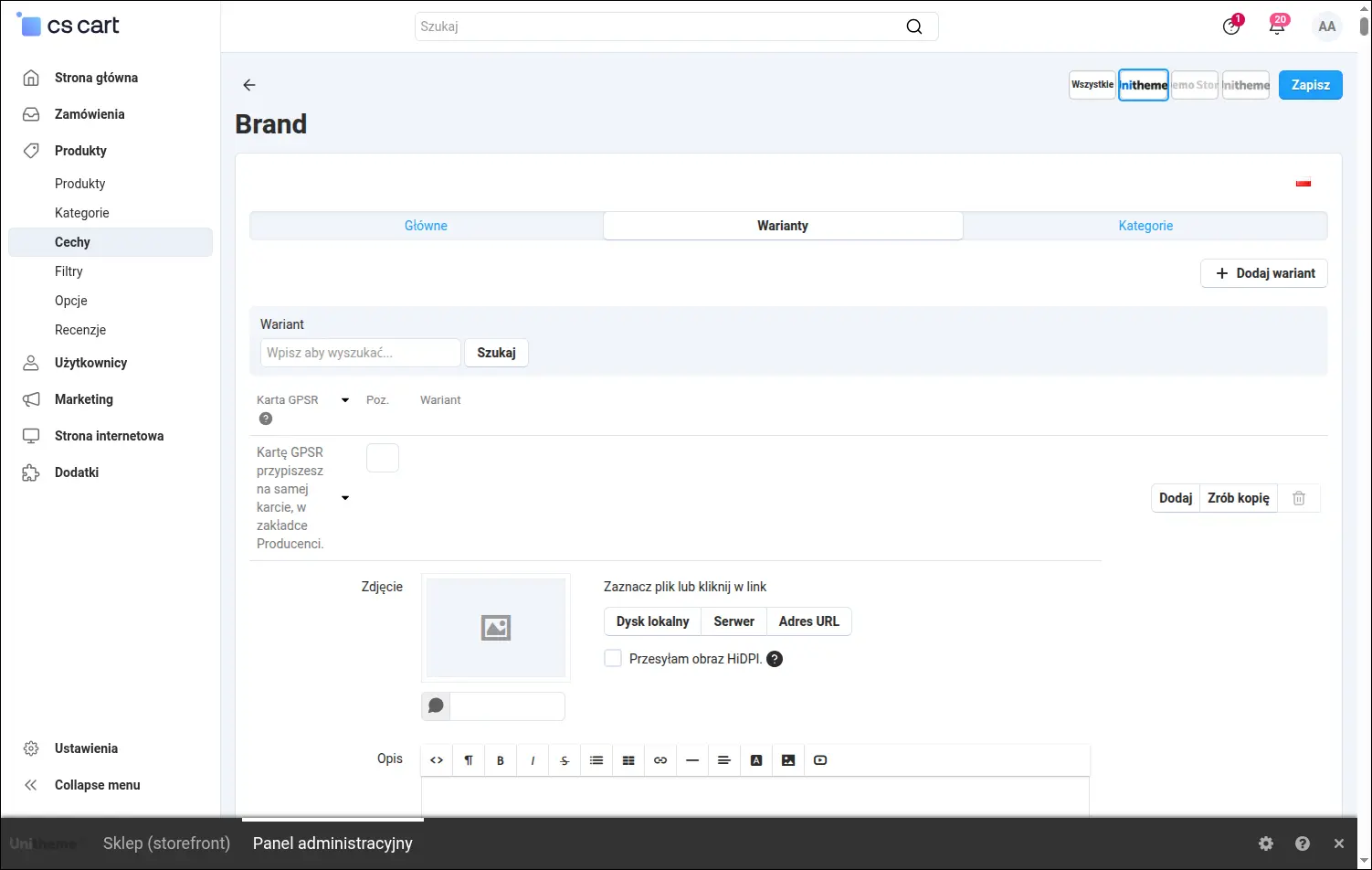Focus the Wariant search input field
The width and height of the screenshot is (1372, 870).
coord(361,353)
